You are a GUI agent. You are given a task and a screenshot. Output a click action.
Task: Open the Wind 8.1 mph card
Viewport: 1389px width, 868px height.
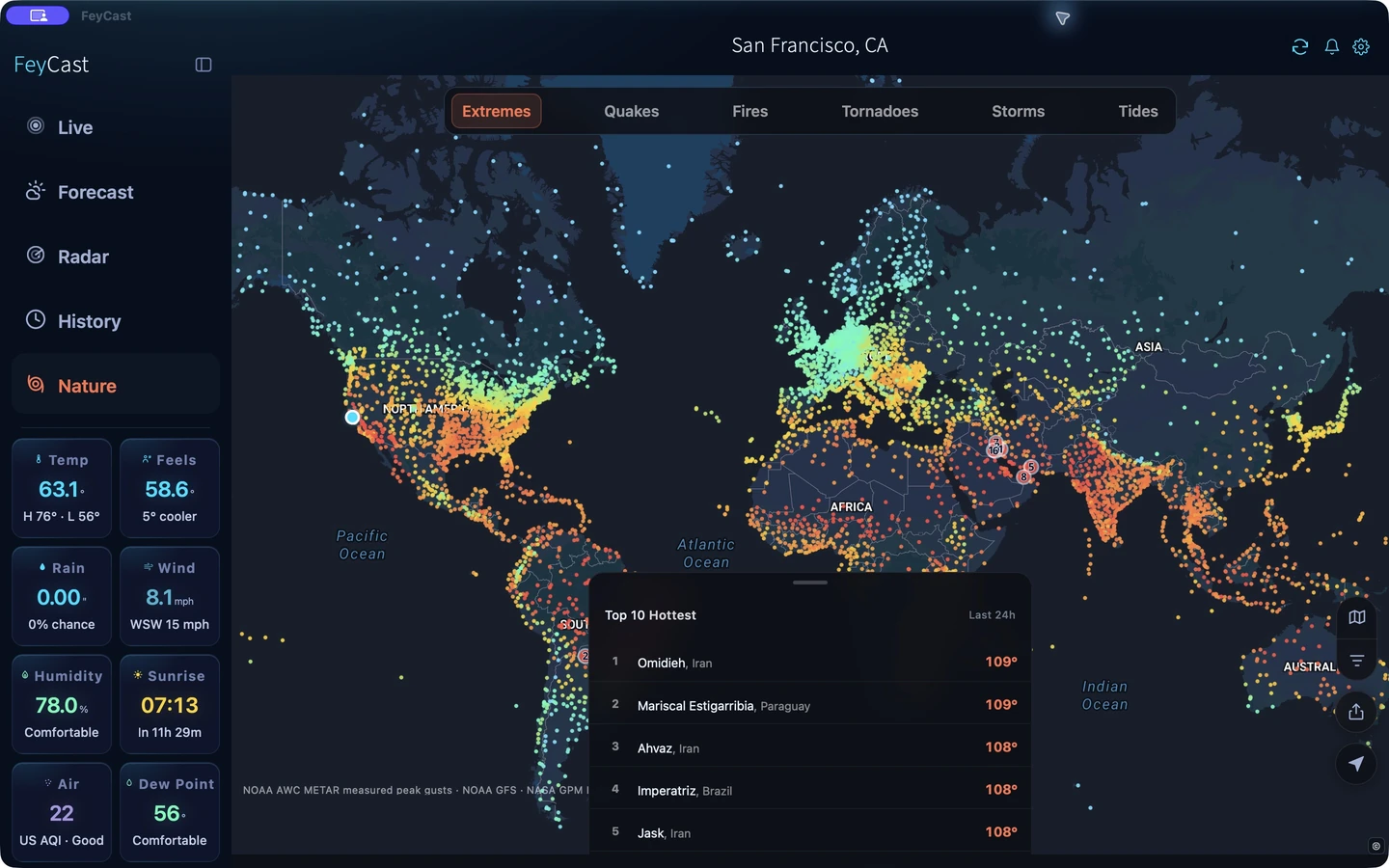(170, 596)
